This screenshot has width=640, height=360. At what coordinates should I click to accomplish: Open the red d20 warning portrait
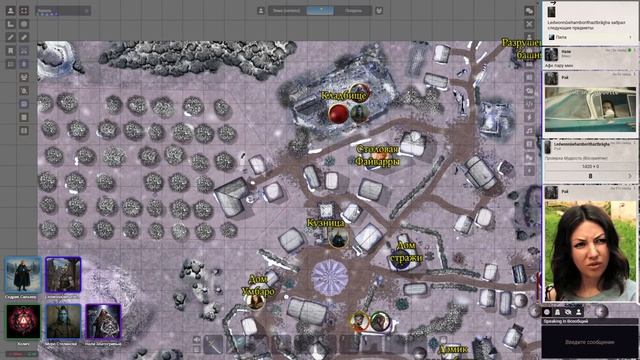(x=23, y=322)
